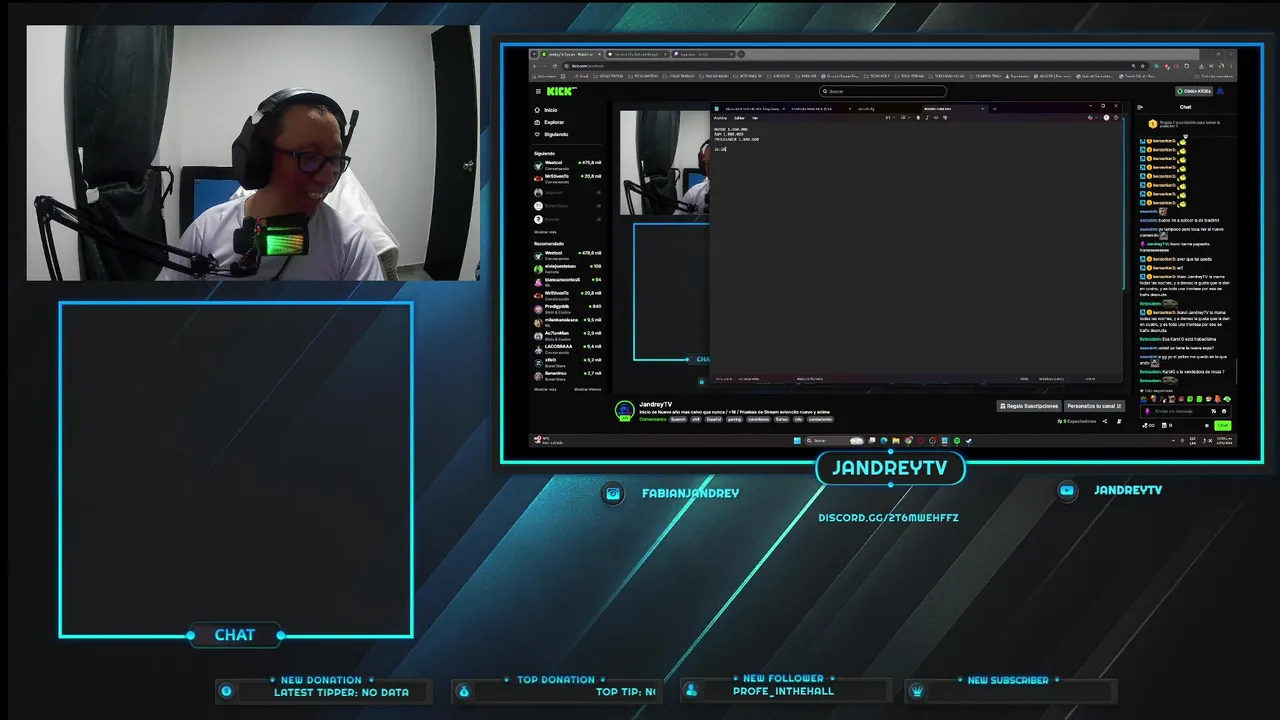Click the Regala Suscripciones button
The height and width of the screenshot is (720, 1280).
pyautogui.click(x=1029, y=406)
